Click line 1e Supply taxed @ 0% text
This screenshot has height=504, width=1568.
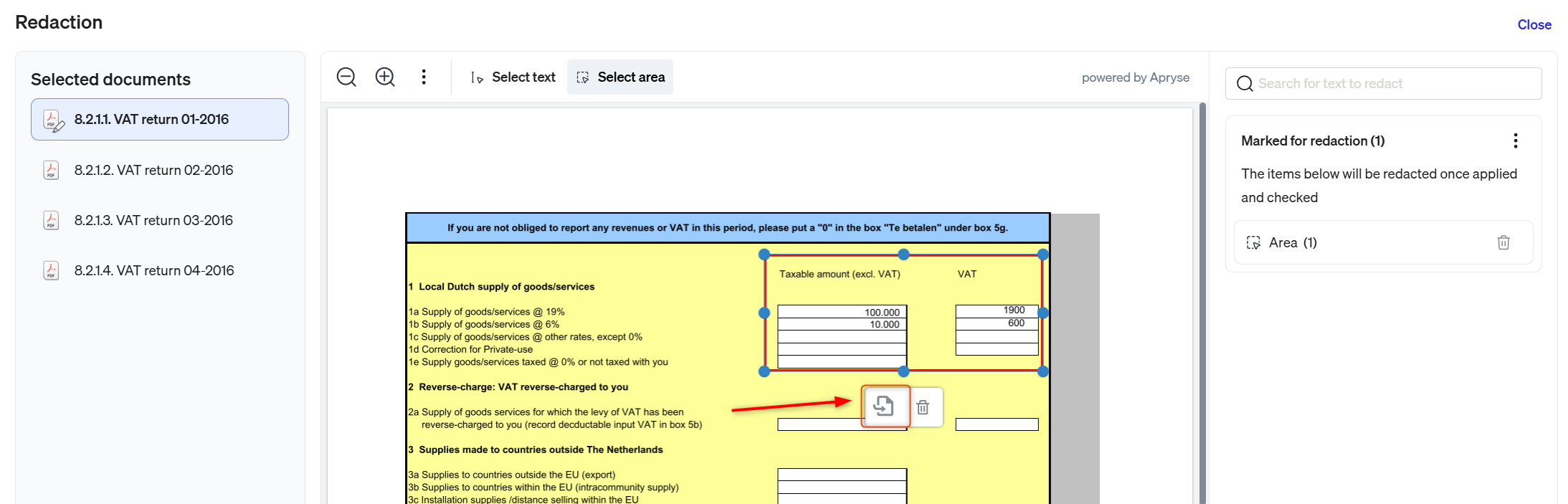[x=538, y=362]
